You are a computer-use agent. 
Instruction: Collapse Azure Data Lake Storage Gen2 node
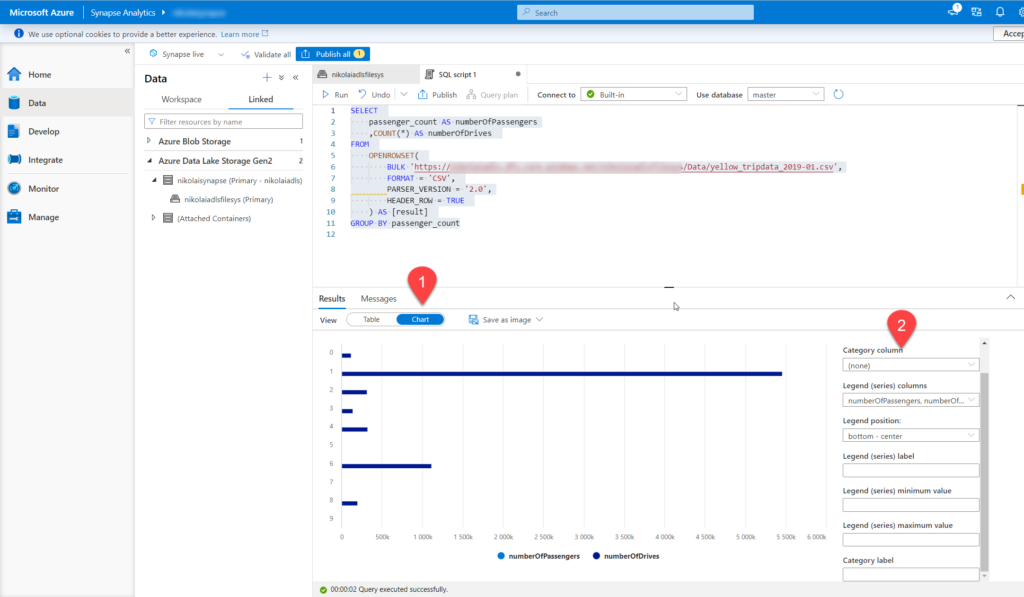click(x=149, y=160)
